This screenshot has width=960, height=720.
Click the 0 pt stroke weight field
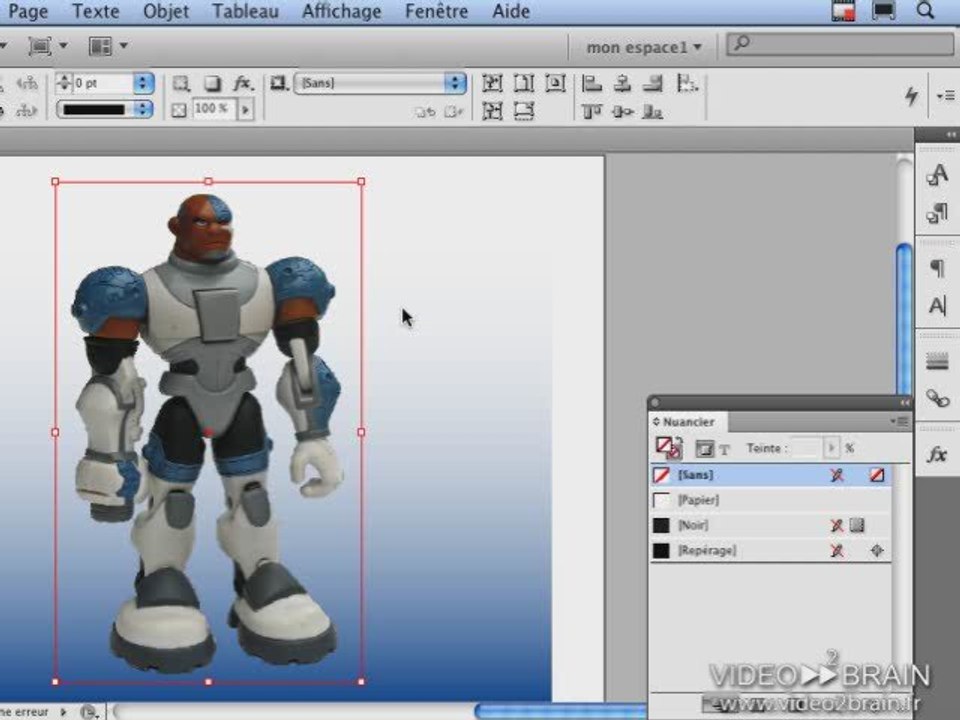102,83
